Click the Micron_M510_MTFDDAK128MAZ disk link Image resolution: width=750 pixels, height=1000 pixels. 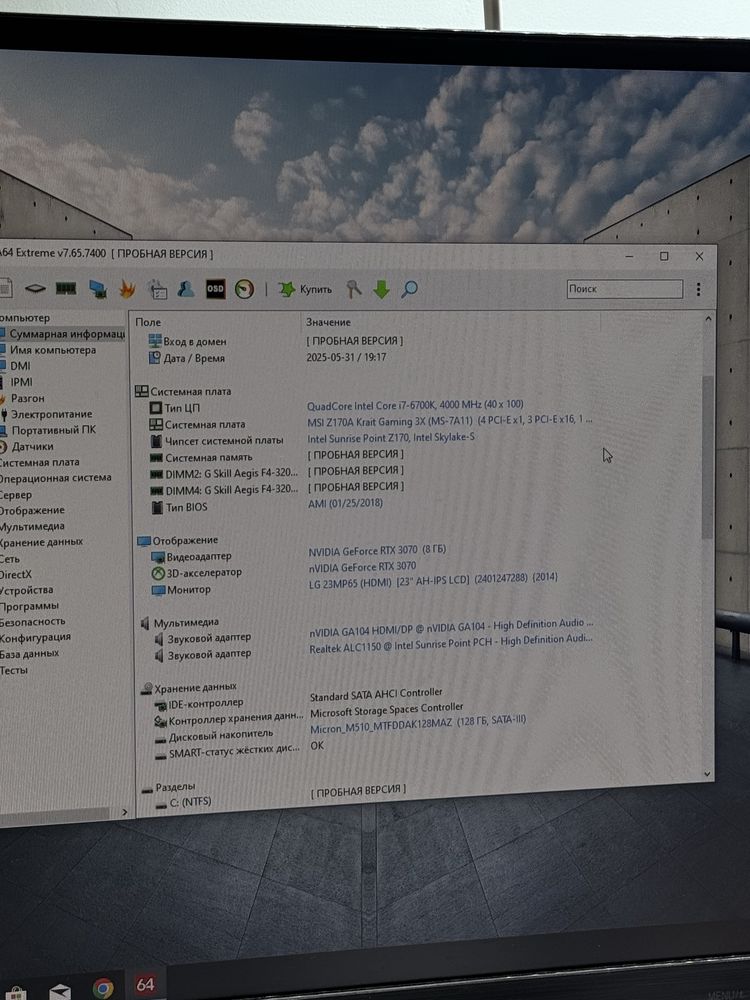click(x=418, y=724)
